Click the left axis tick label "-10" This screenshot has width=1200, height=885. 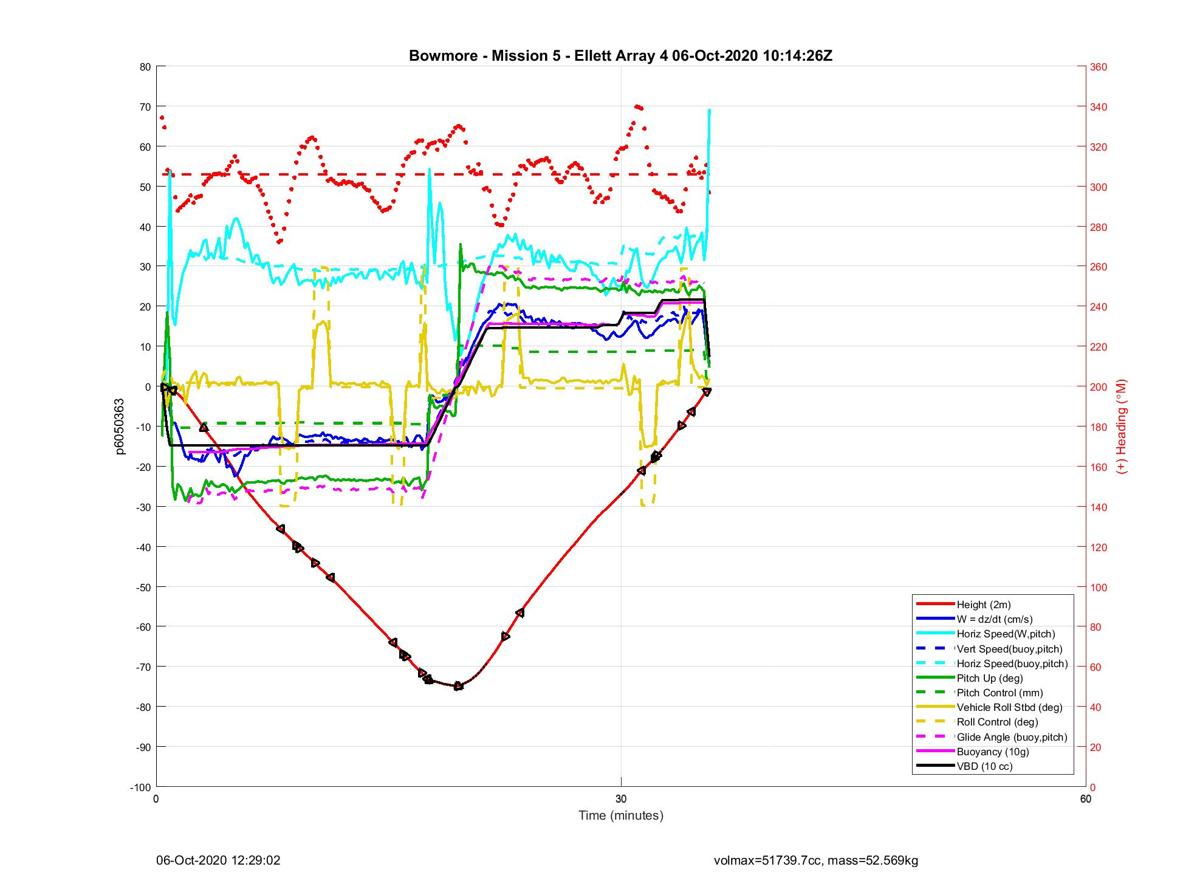pos(143,427)
